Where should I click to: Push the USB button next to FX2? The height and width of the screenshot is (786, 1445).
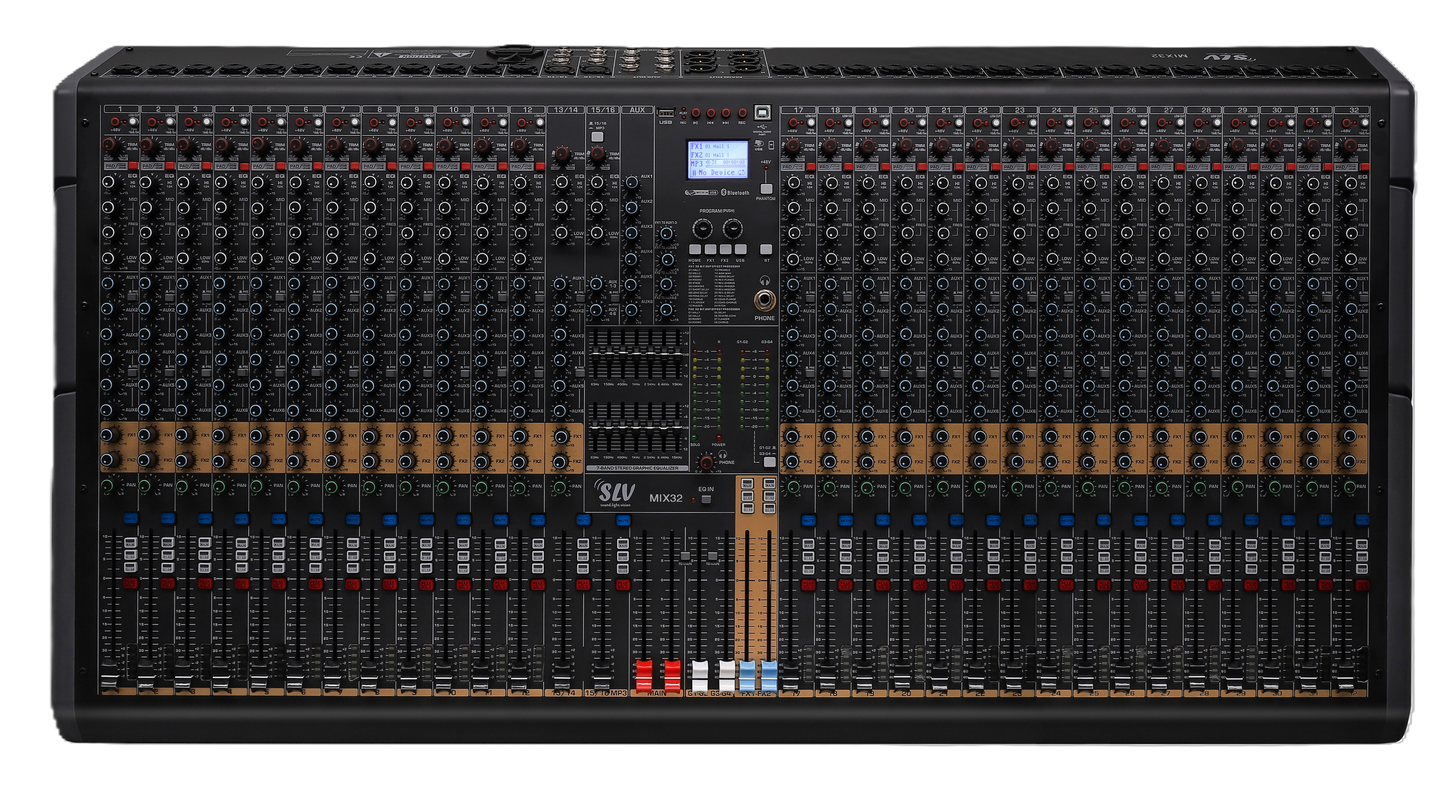click(x=741, y=249)
